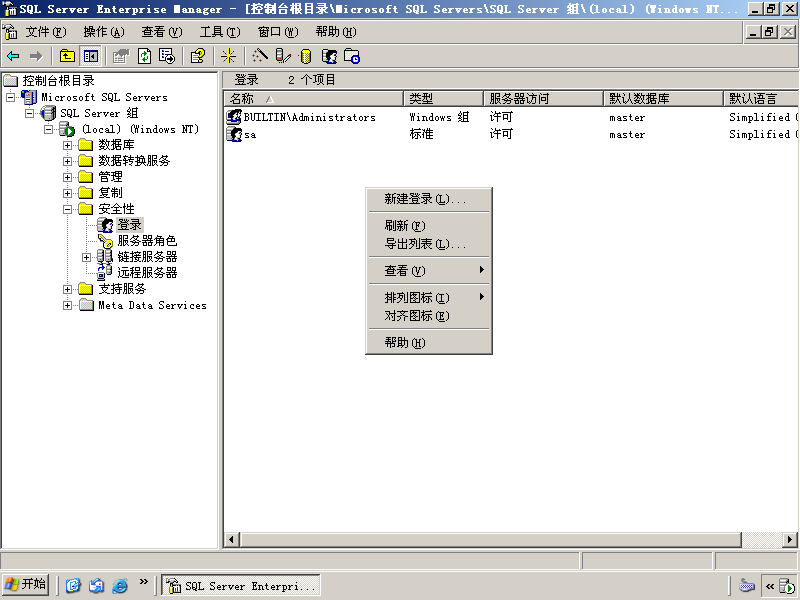Click the horizontal scrollbar right arrow
The height and width of the screenshot is (600, 800).
[x=790, y=539]
